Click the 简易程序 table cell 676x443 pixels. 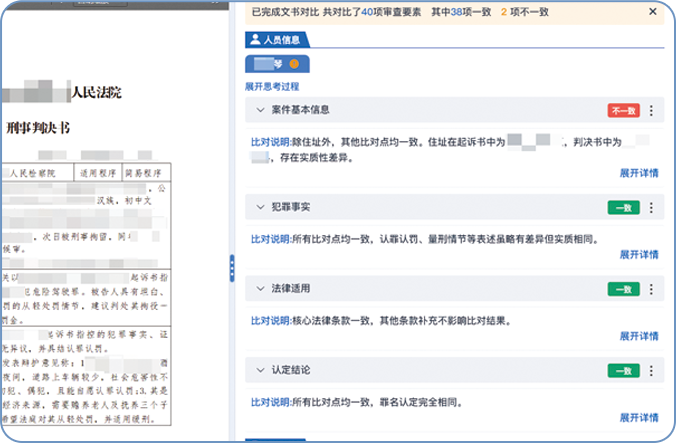(146, 173)
